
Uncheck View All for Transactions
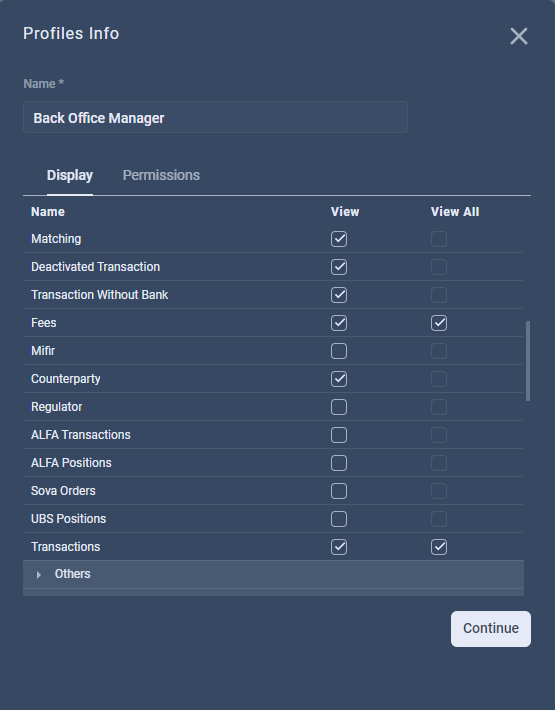coord(439,547)
